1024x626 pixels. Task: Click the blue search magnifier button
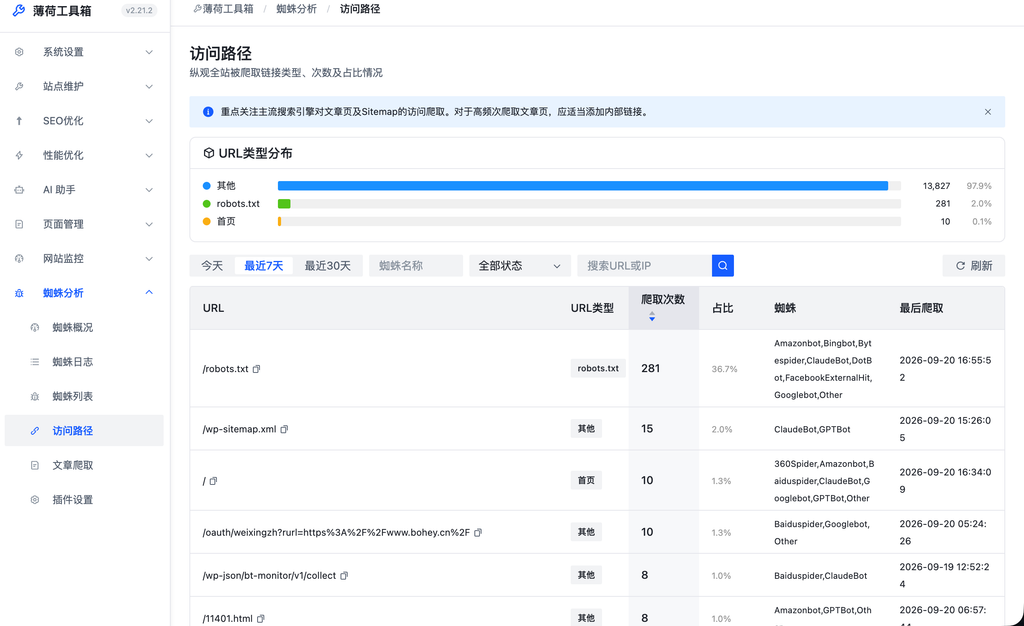point(723,266)
